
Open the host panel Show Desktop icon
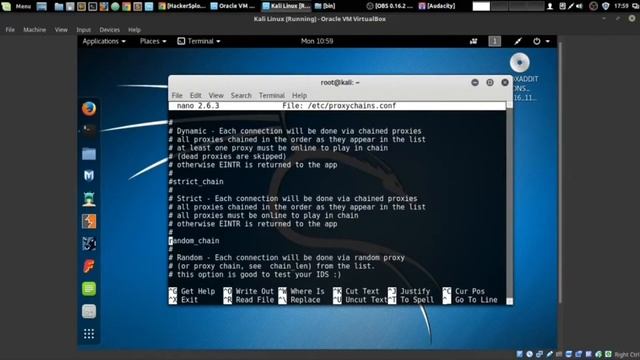[x=41, y=6]
